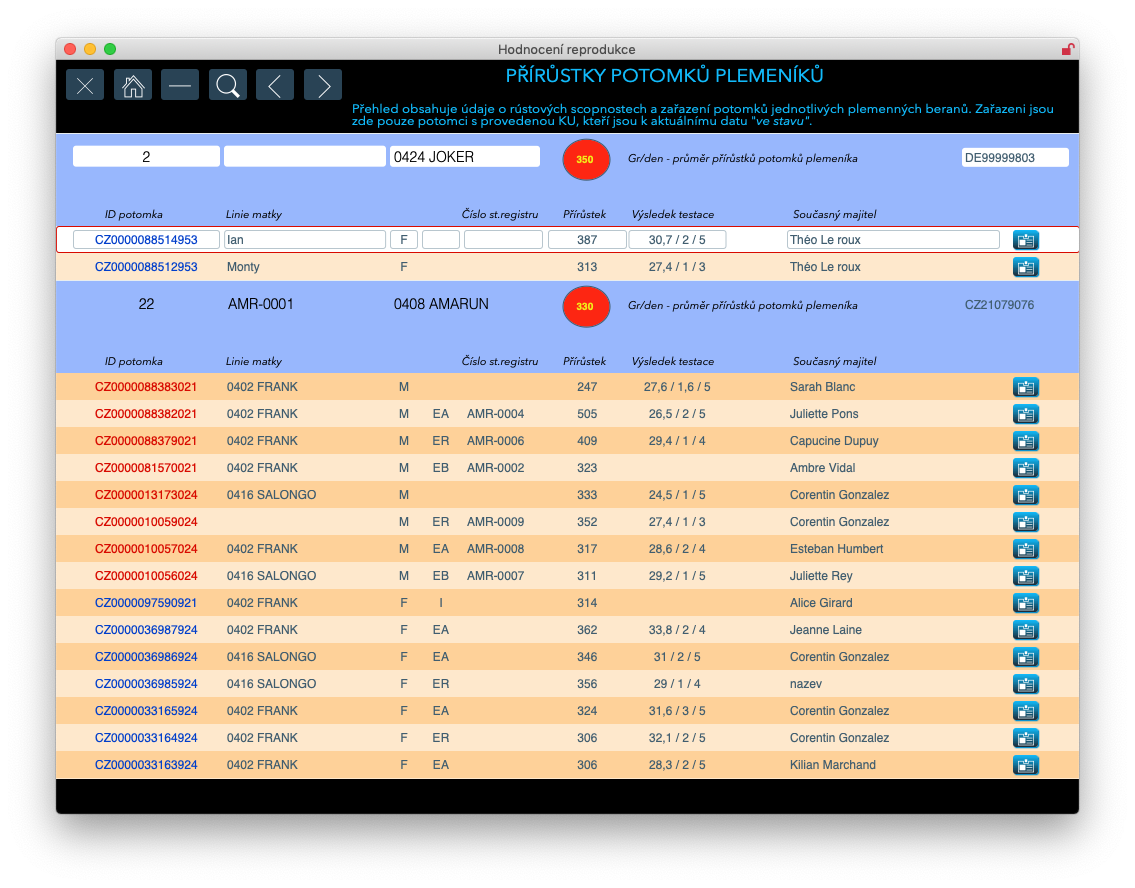Open detail card for Monty row
The image size is (1135, 888).
pos(1025,267)
